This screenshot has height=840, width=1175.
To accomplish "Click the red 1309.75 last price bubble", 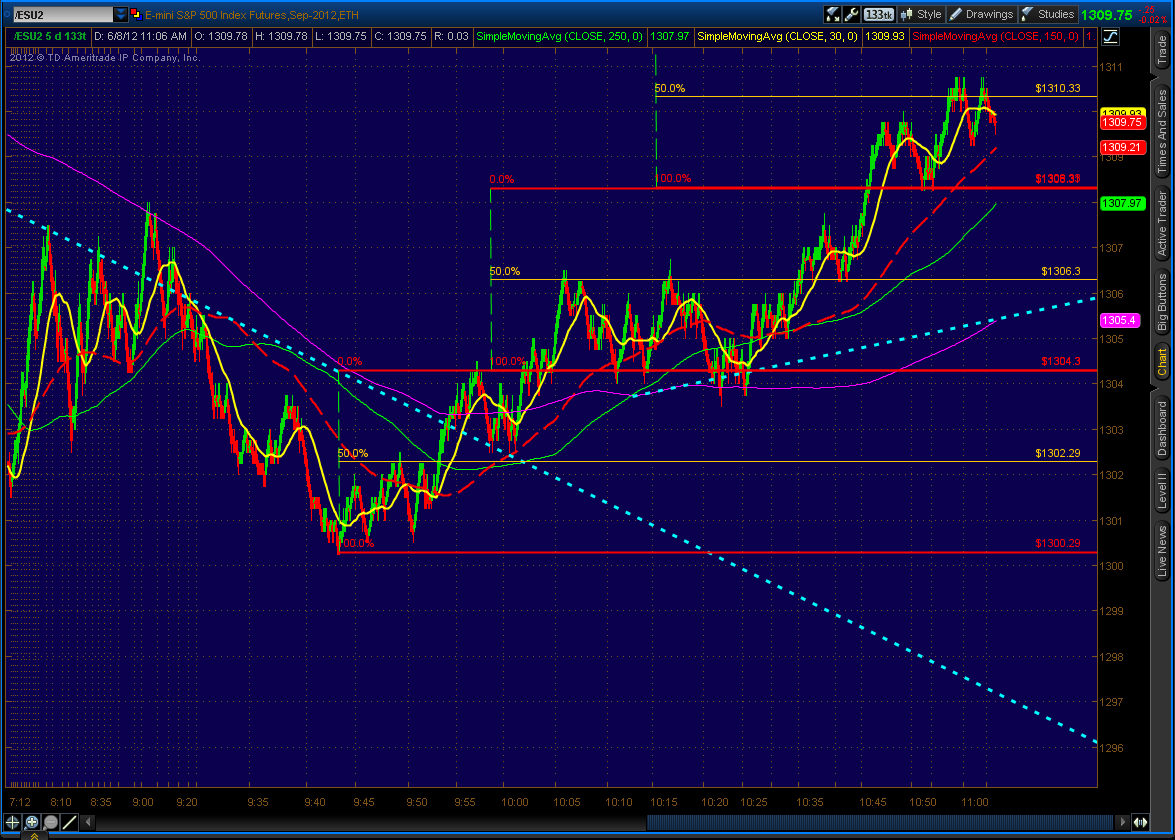I will click(x=1122, y=122).
